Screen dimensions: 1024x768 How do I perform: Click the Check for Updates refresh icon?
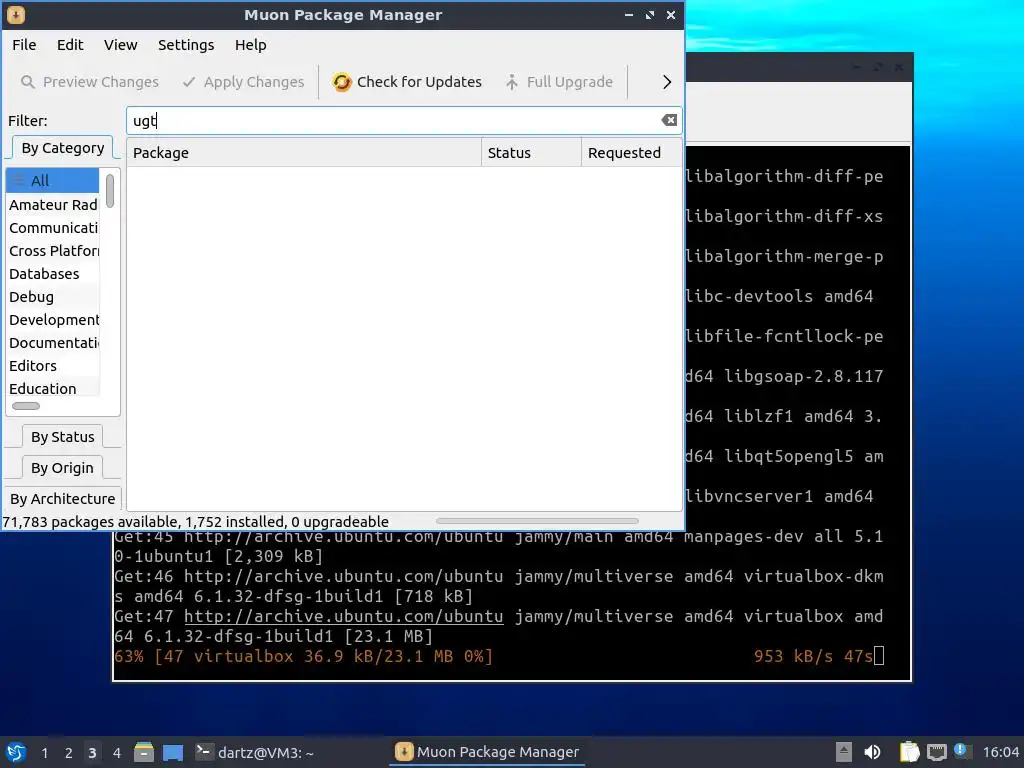coord(342,82)
